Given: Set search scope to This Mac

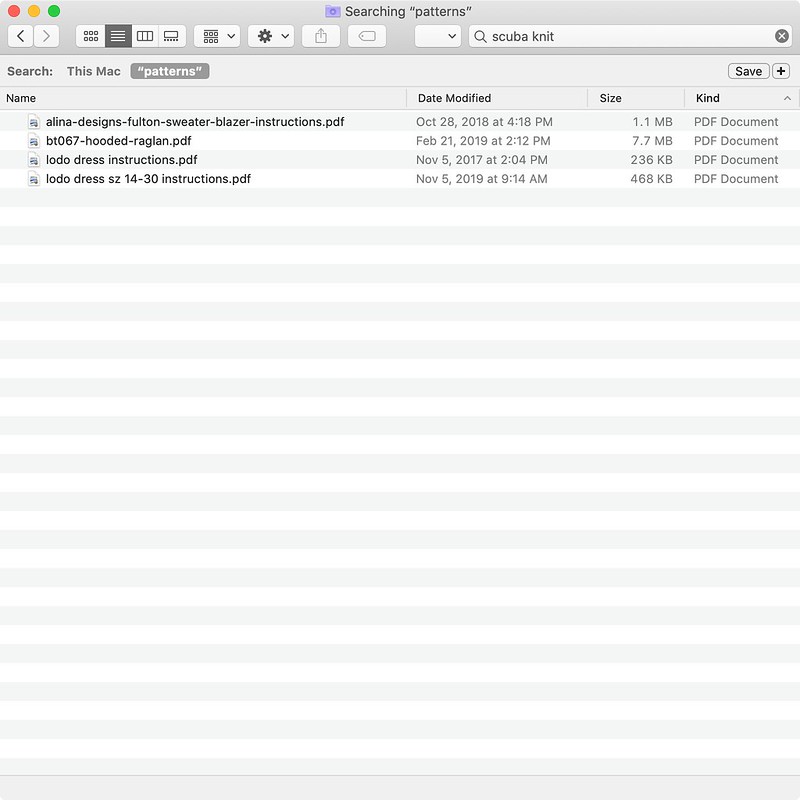Looking at the screenshot, I should tap(94, 71).
